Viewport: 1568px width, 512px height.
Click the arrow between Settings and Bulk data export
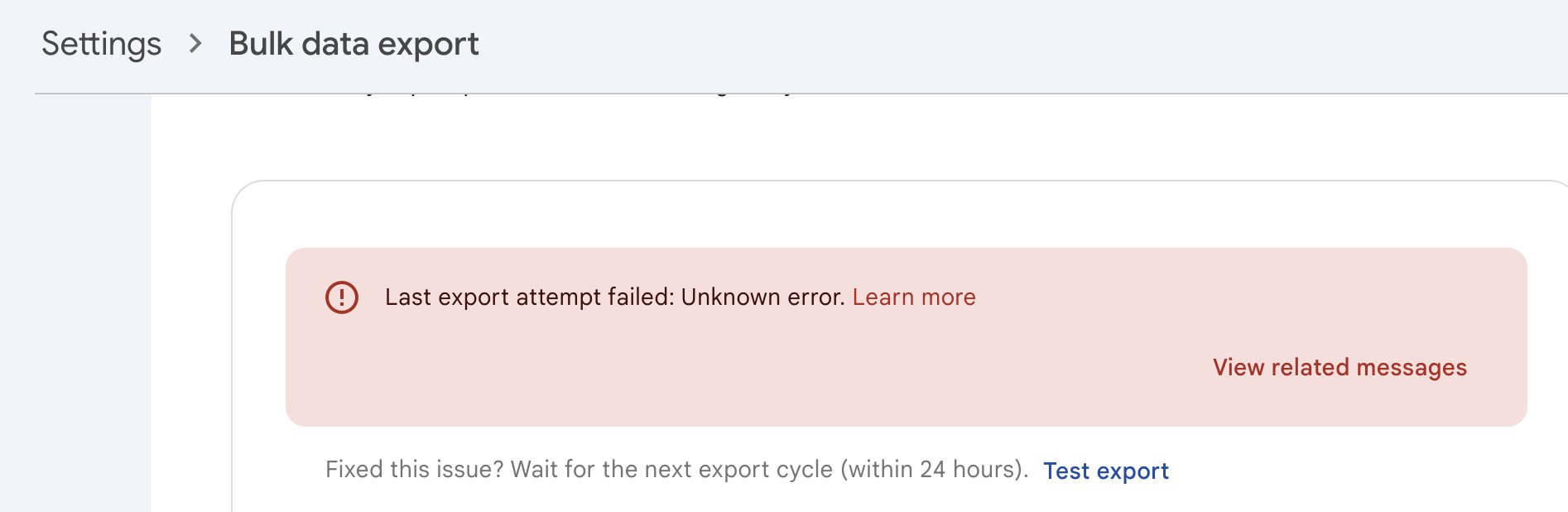tap(195, 44)
